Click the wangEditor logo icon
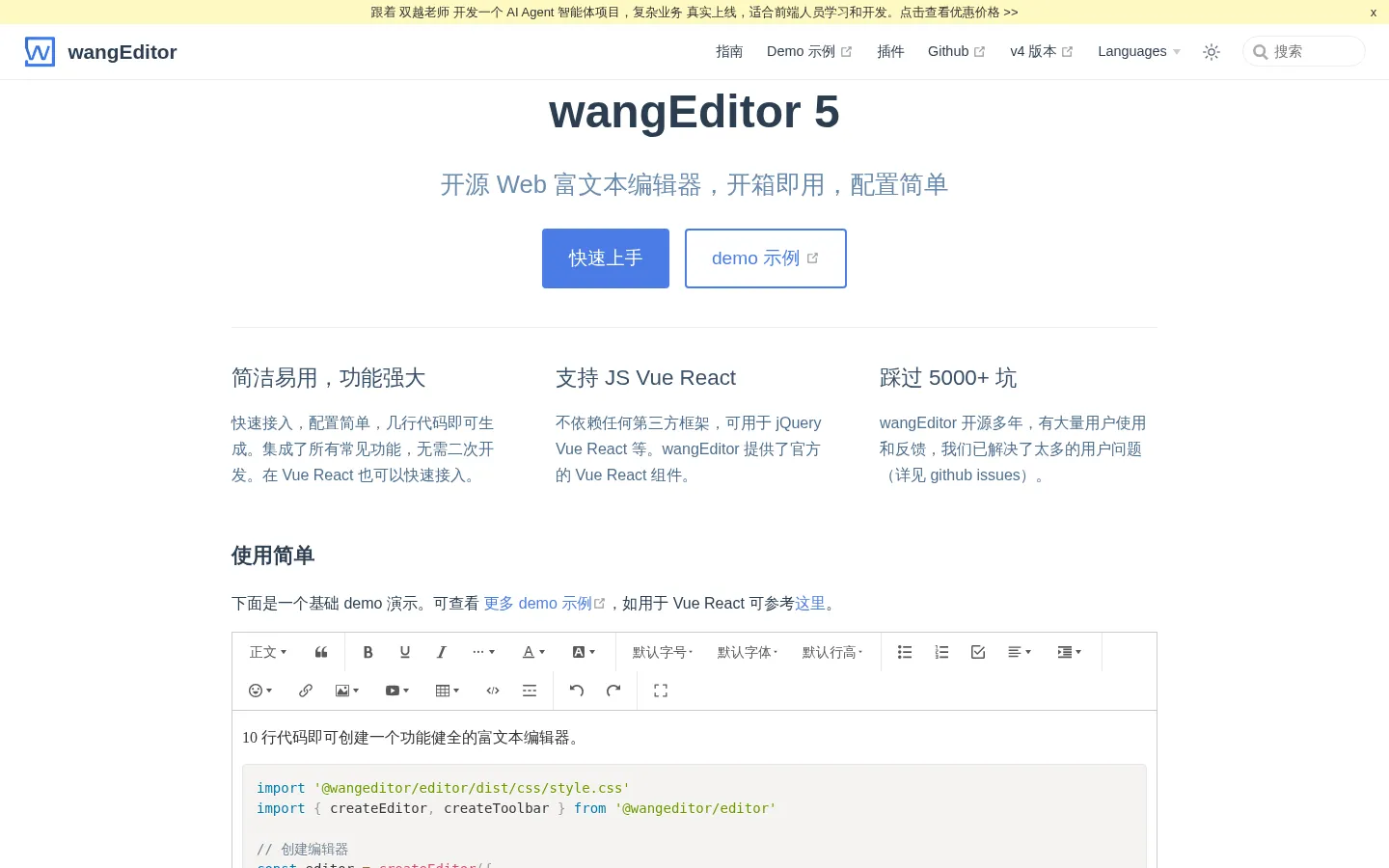This screenshot has width=1389, height=868. (40, 52)
